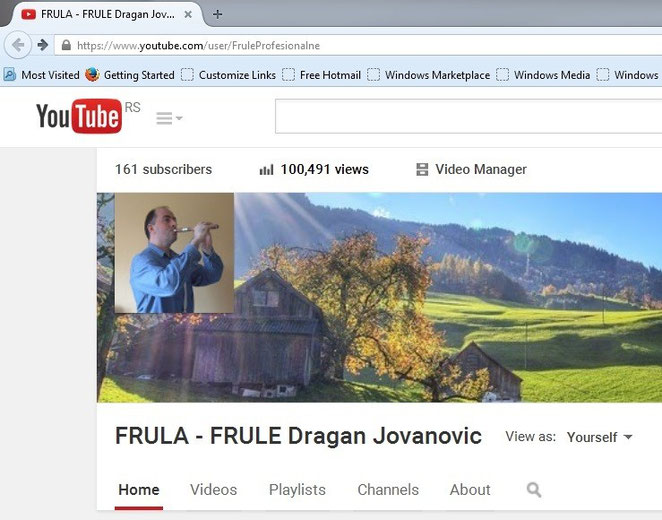Screen dimensions: 662x520
Task: Click the padlock site security icon
Action: coord(66,45)
